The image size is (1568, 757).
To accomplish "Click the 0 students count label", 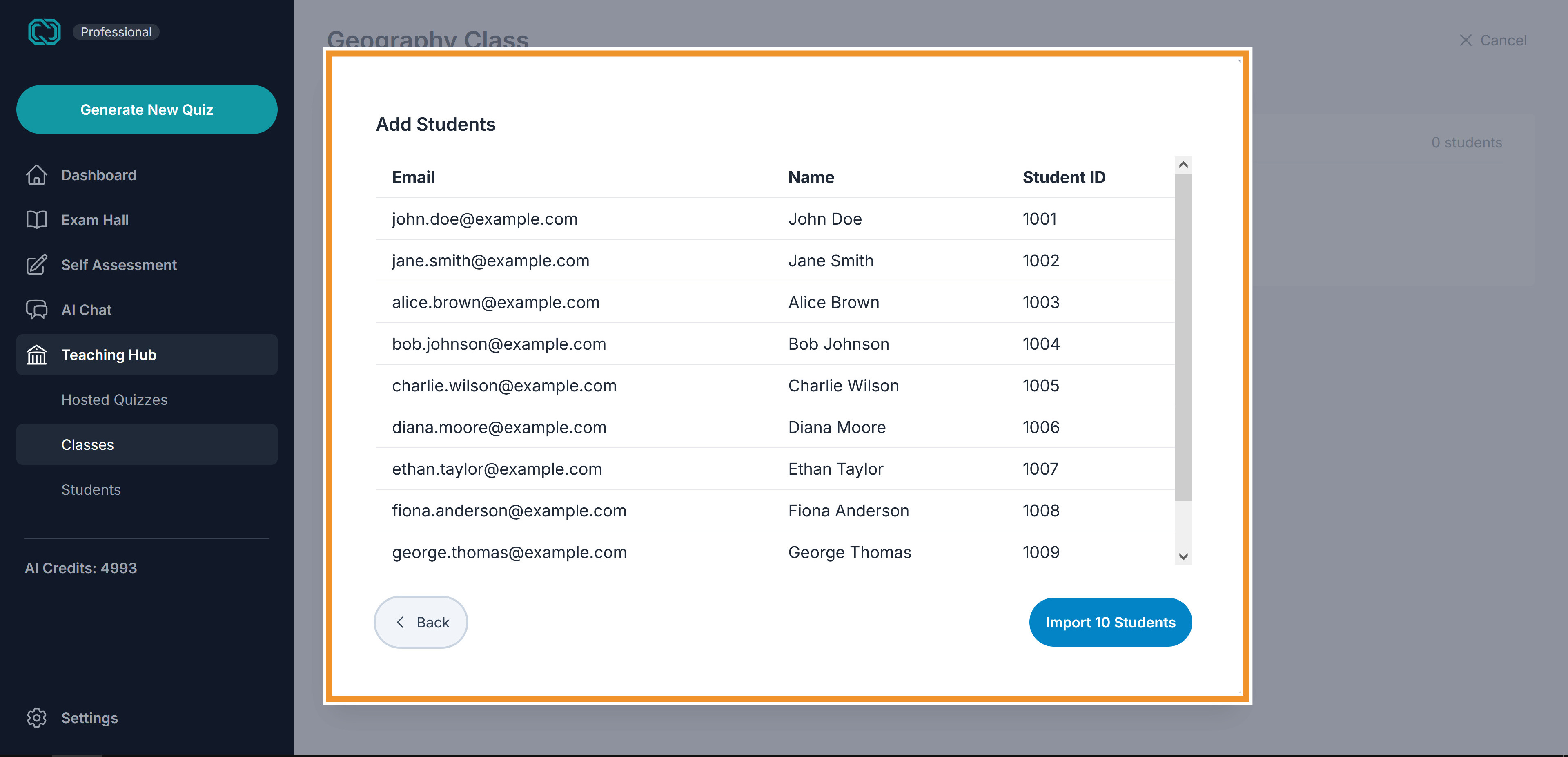I will [1466, 143].
